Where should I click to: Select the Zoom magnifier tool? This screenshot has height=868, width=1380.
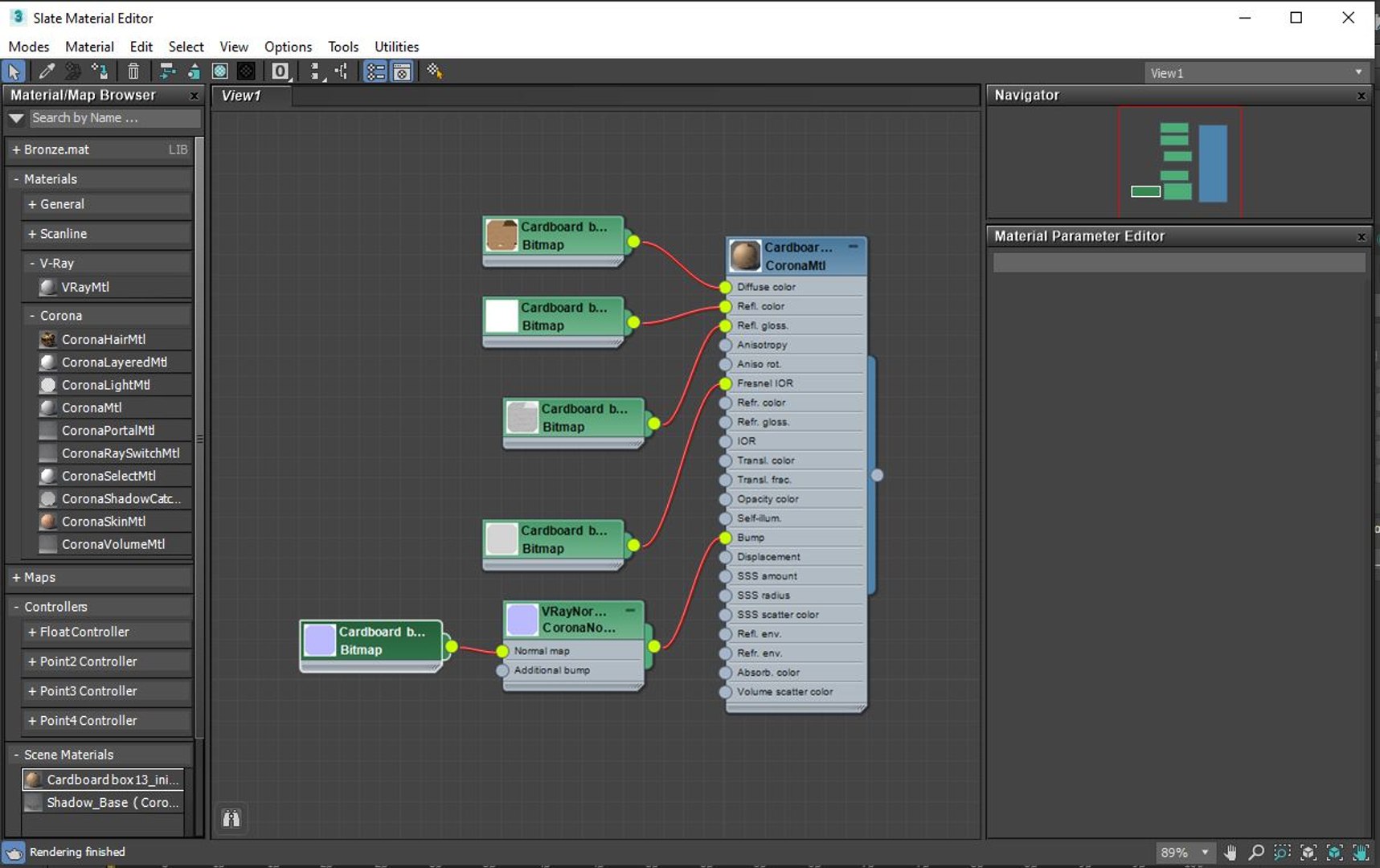tap(1256, 852)
